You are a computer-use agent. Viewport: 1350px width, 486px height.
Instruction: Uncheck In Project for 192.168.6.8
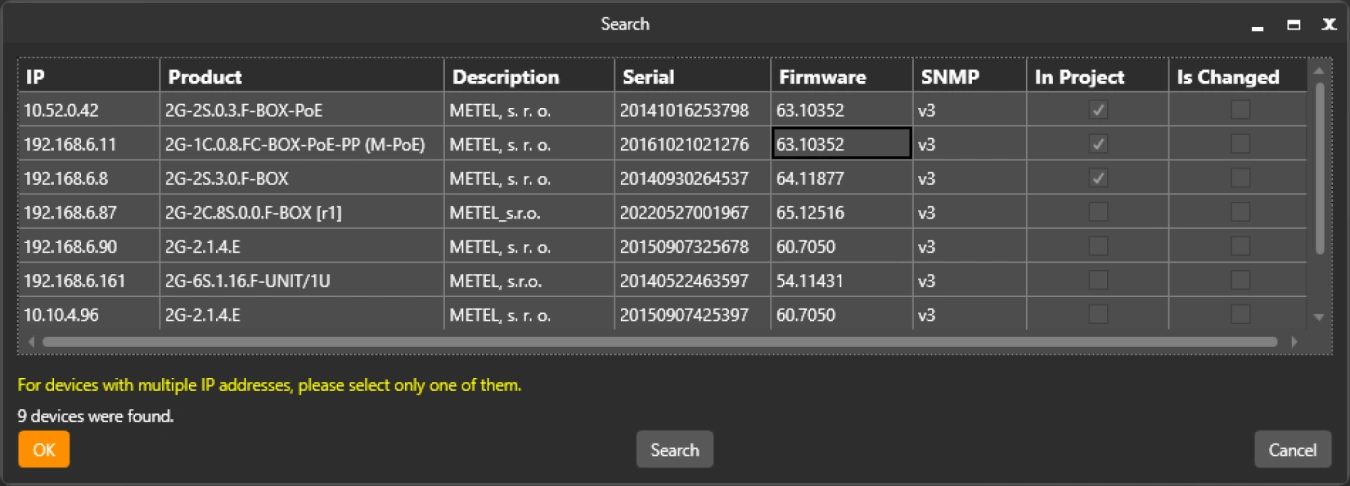coord(1098,178)
